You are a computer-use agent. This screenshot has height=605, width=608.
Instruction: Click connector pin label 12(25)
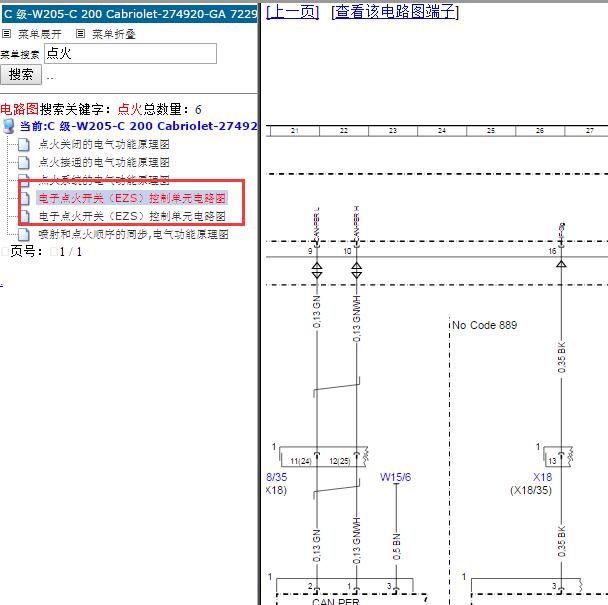340,461
